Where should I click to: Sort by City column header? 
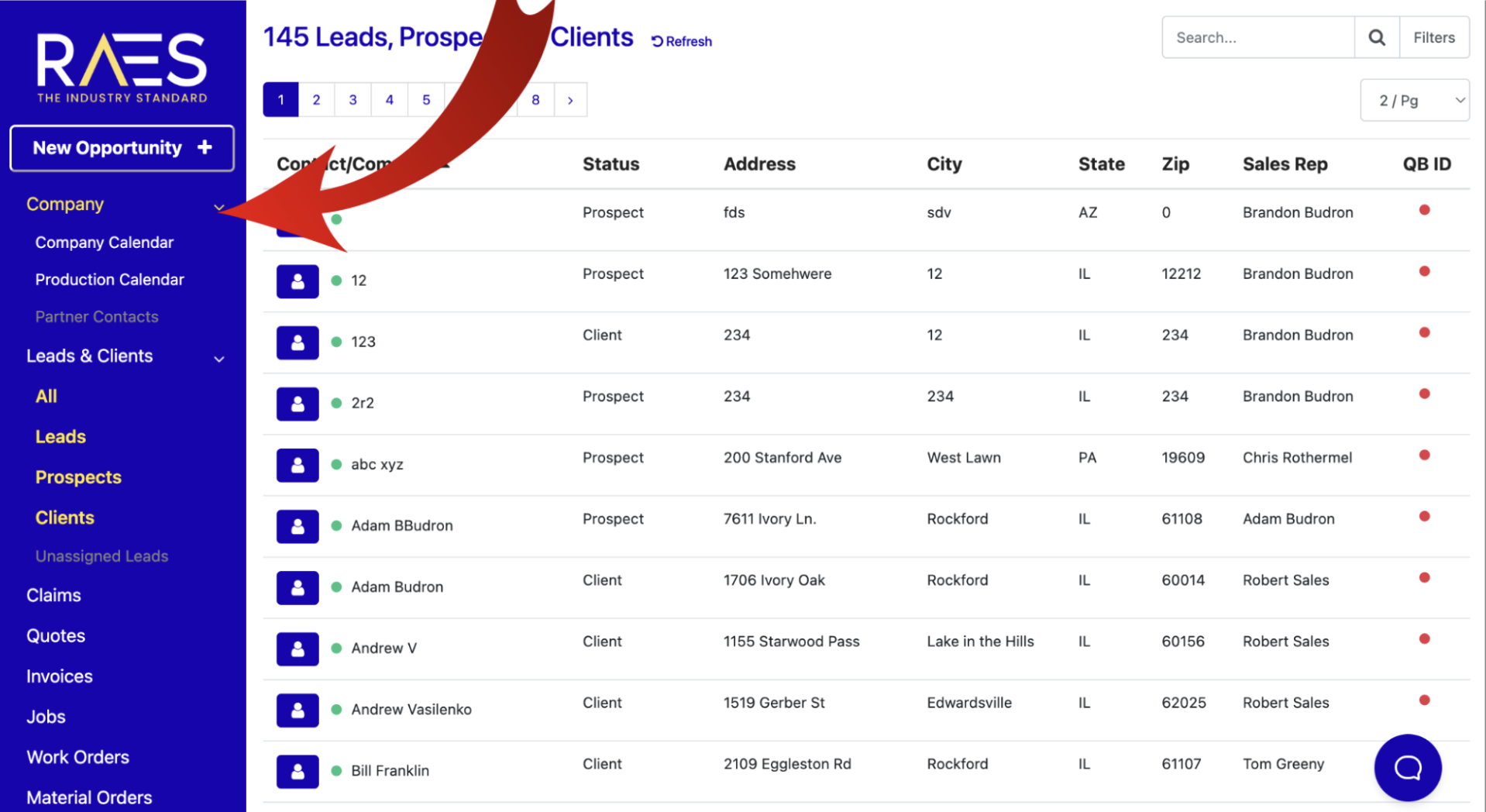[x=944, y=164]
